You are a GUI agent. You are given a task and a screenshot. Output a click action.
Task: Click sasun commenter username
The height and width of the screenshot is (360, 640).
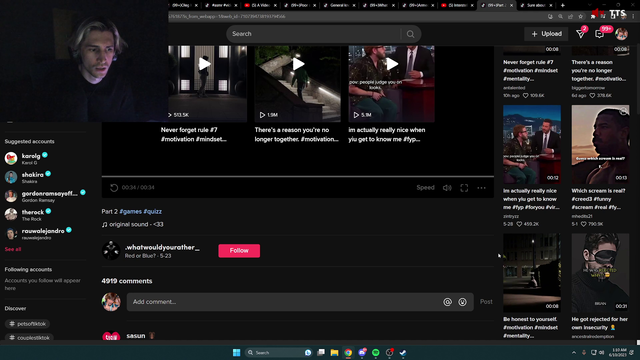point(136,336)
